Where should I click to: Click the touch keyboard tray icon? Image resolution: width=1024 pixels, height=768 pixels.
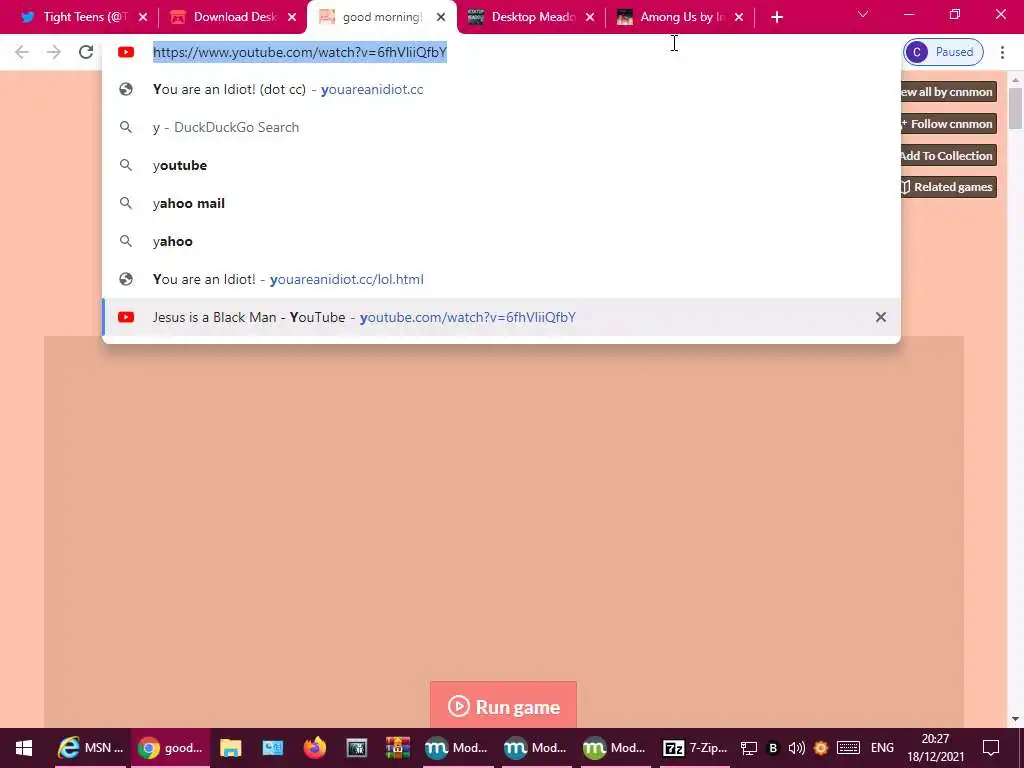point(848,748)
